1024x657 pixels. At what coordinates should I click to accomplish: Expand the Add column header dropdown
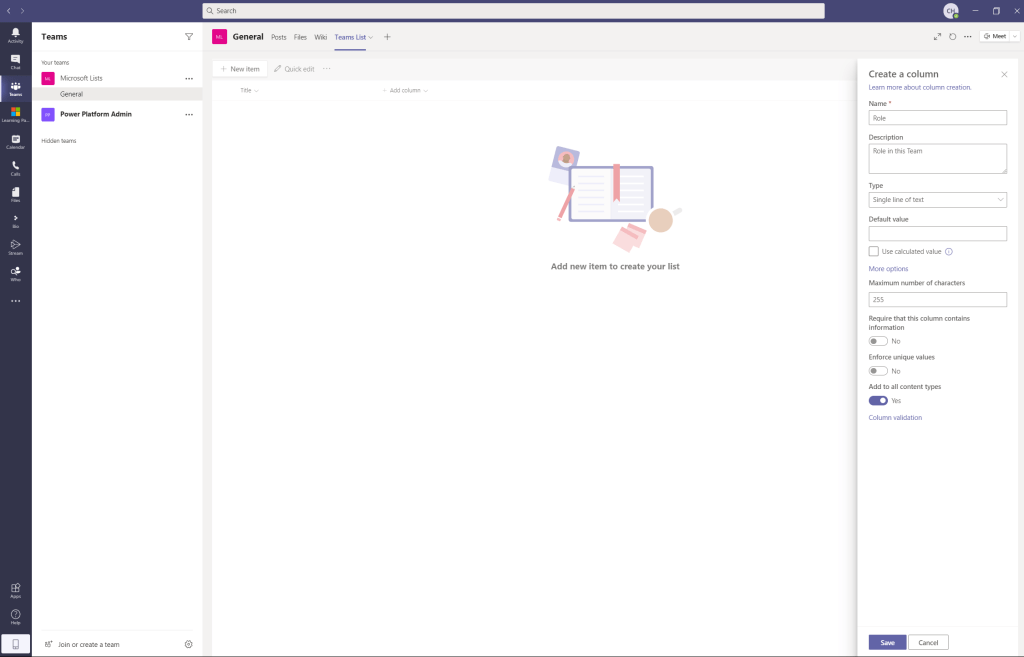[x=406, y=91]
